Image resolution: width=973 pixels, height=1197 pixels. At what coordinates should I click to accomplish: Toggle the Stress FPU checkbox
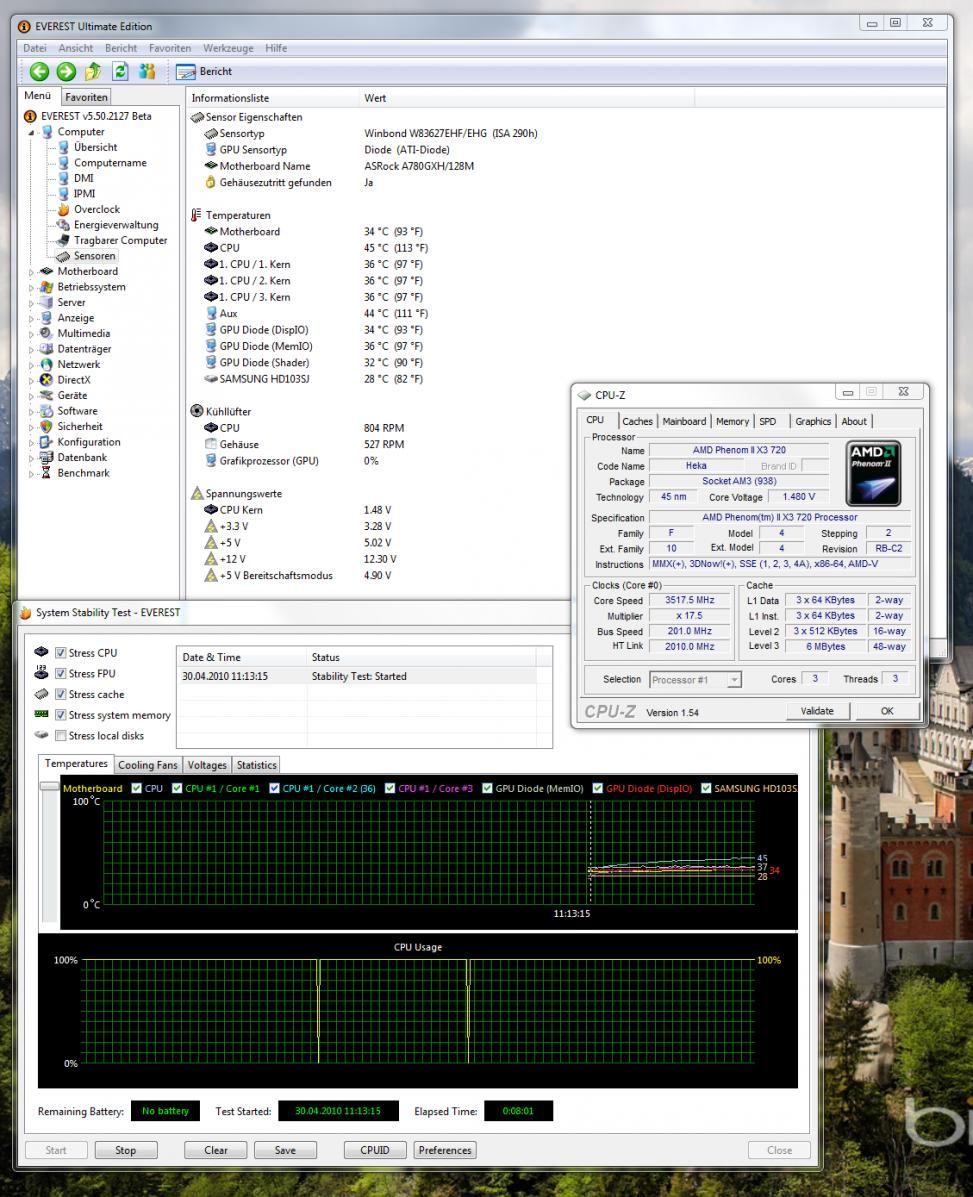60,673
